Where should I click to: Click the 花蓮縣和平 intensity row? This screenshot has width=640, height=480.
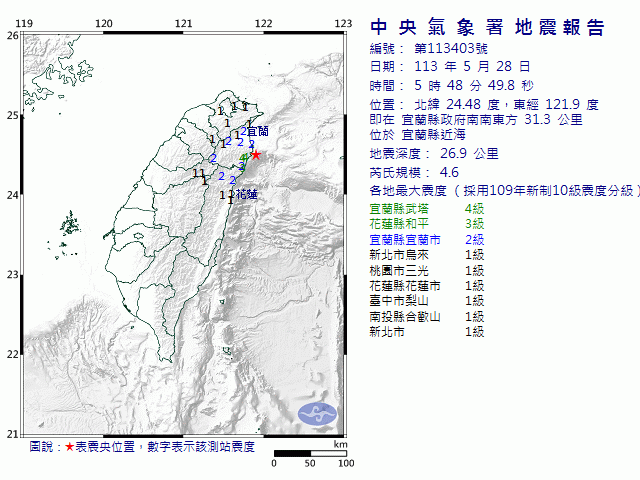click(427, 224)
